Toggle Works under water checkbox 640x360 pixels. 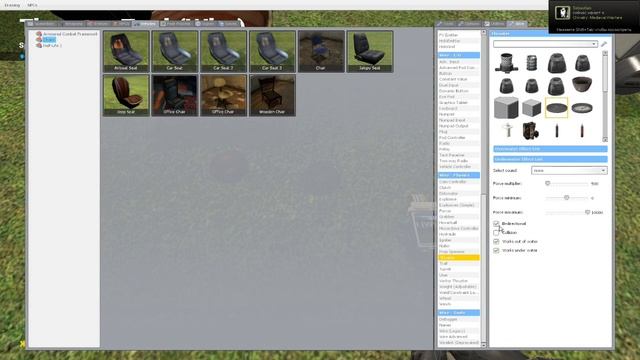[x=496, y=251]
